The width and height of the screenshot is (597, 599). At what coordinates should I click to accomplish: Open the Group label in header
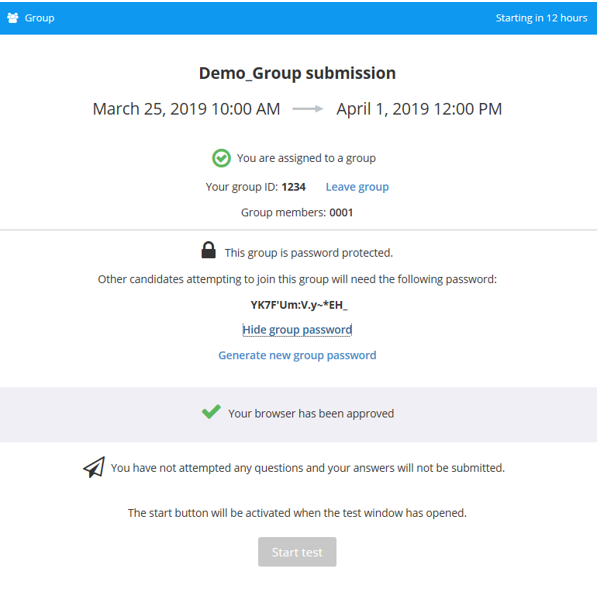coord(39,18)
